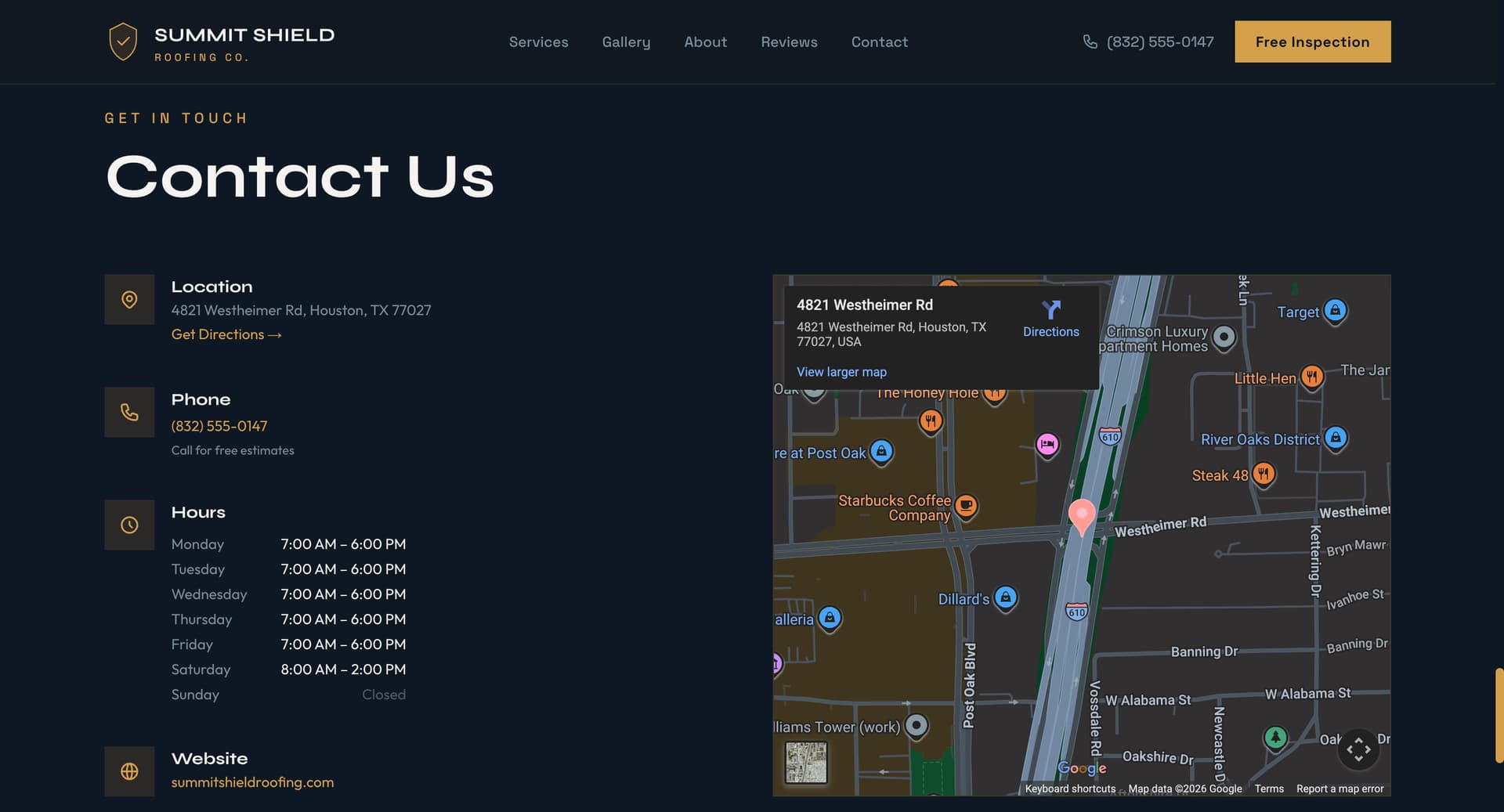Click the clock icon next to Hours
Image resolution: width=1504 pixels, height=812 pixels.
click(x=129, y=525)
